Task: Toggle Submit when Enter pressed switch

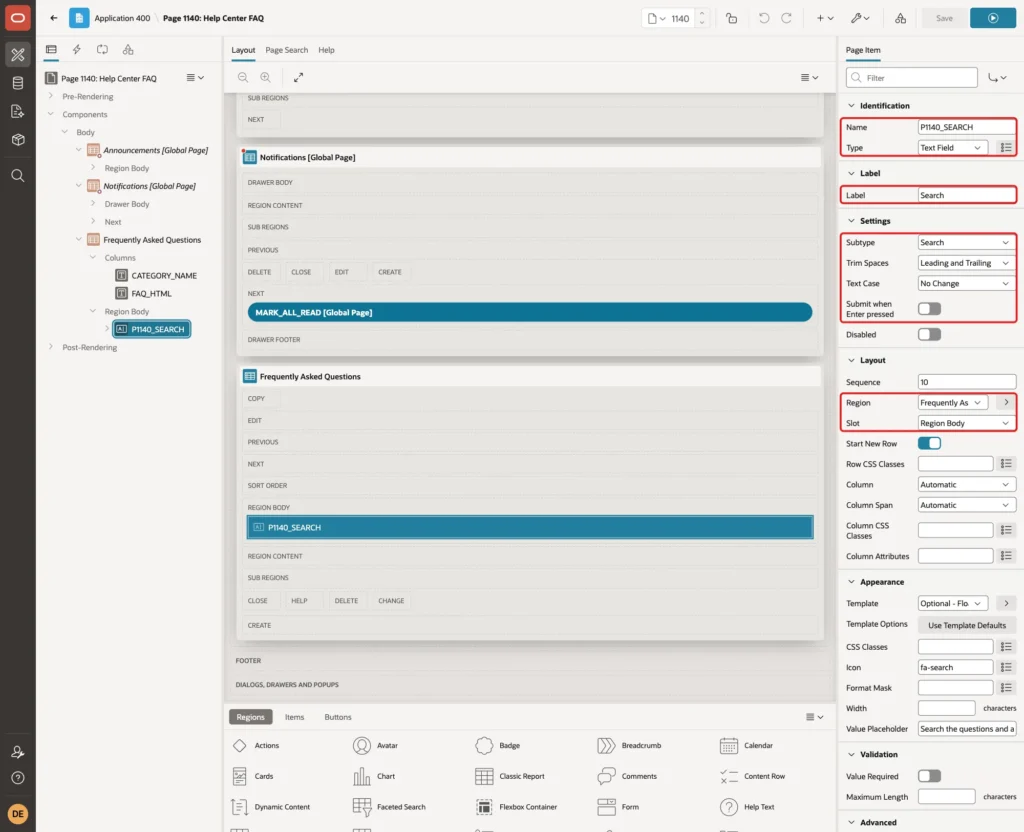Action: [x=929, y=308]
